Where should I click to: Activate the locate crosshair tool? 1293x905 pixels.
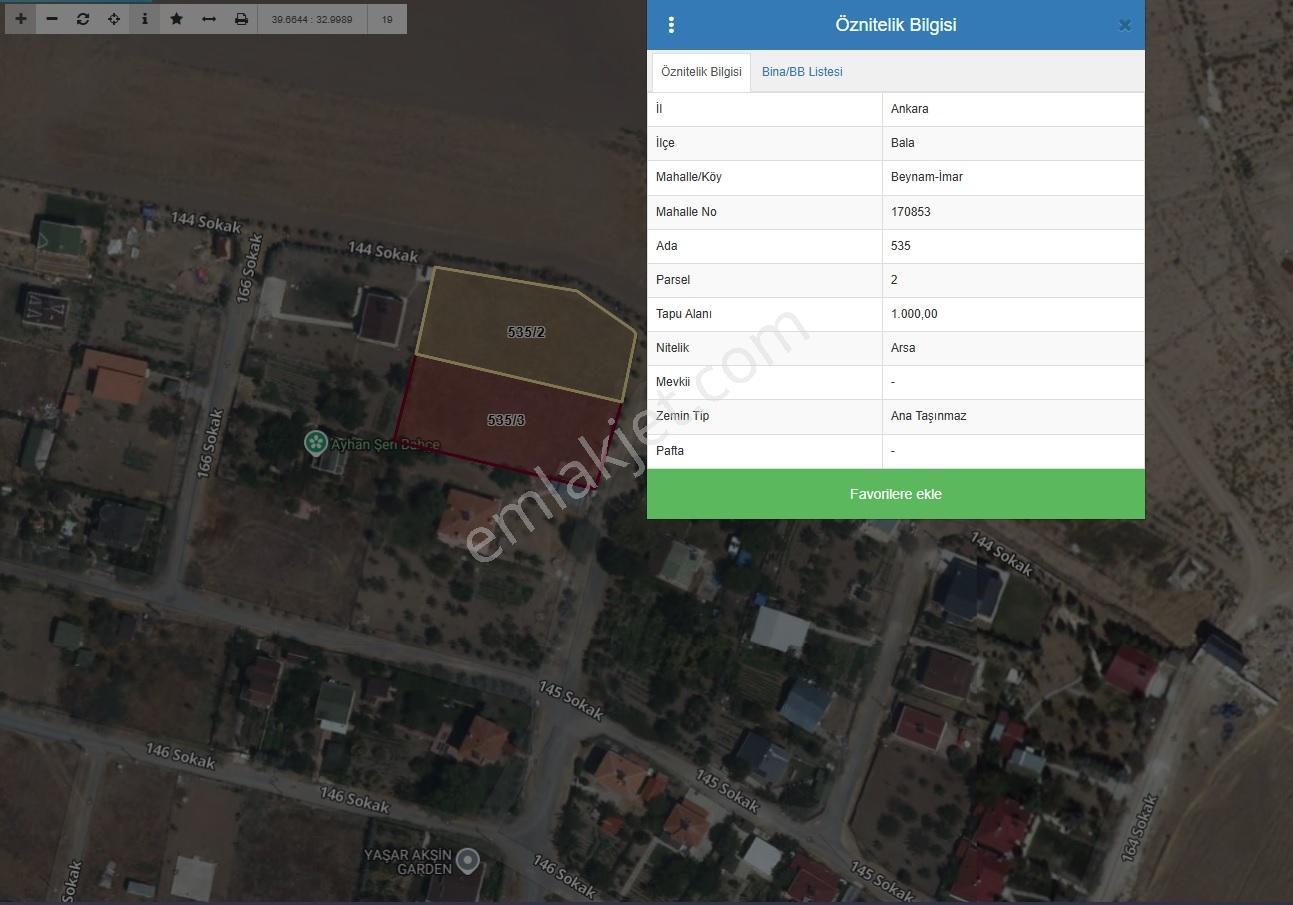point(114,19)
